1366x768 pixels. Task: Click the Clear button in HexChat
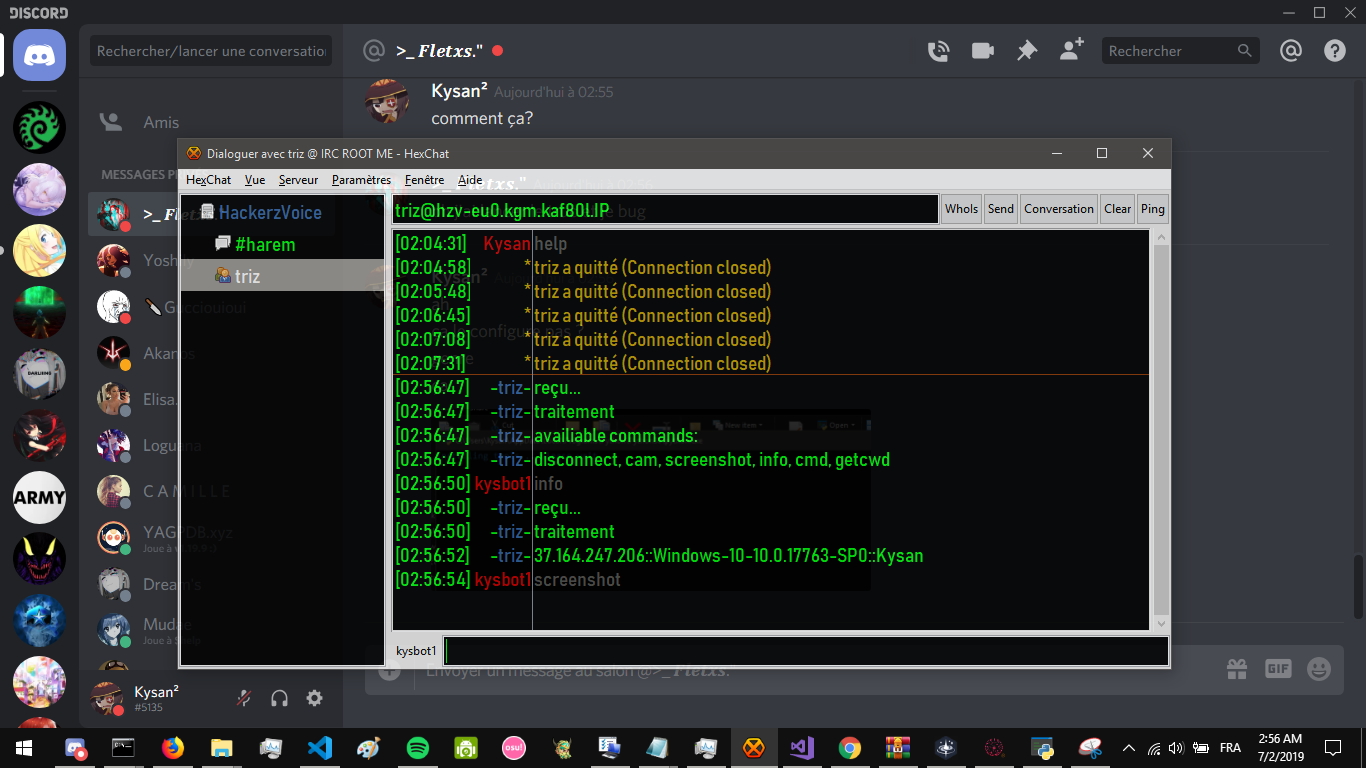pos(1118,209)
